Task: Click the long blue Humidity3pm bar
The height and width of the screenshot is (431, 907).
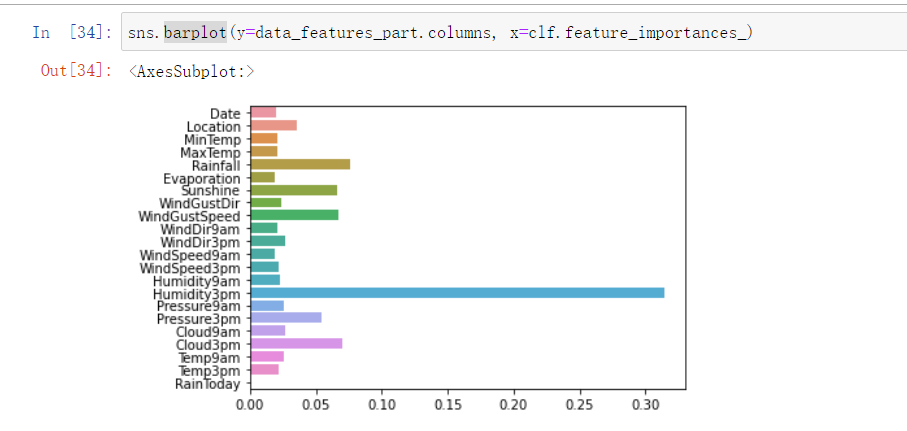Action: [x=456, y=293]
